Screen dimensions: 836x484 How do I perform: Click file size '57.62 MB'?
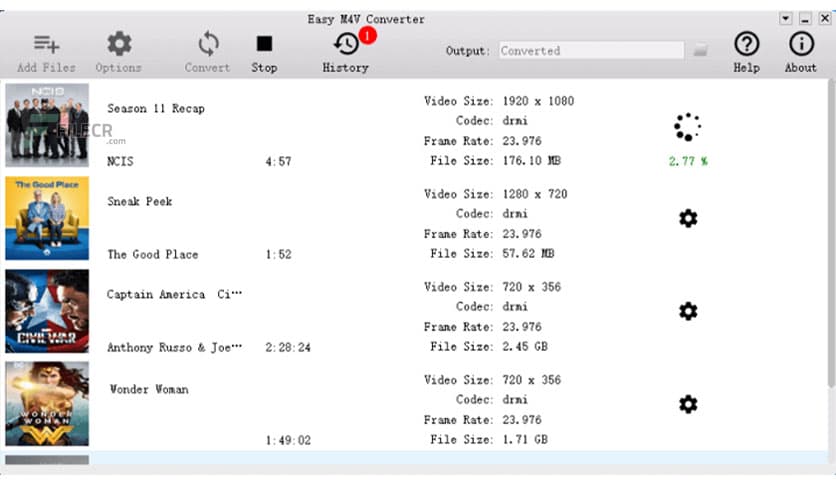(528, 253)
